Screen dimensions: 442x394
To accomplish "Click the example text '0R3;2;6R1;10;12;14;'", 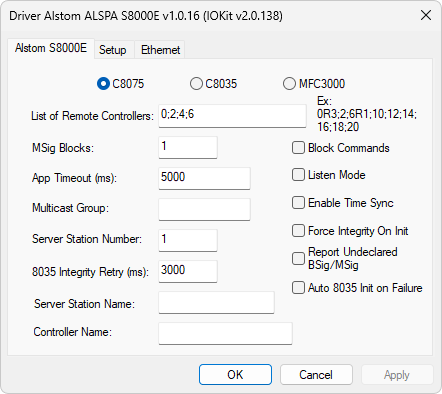I will [x=367, y=114].
